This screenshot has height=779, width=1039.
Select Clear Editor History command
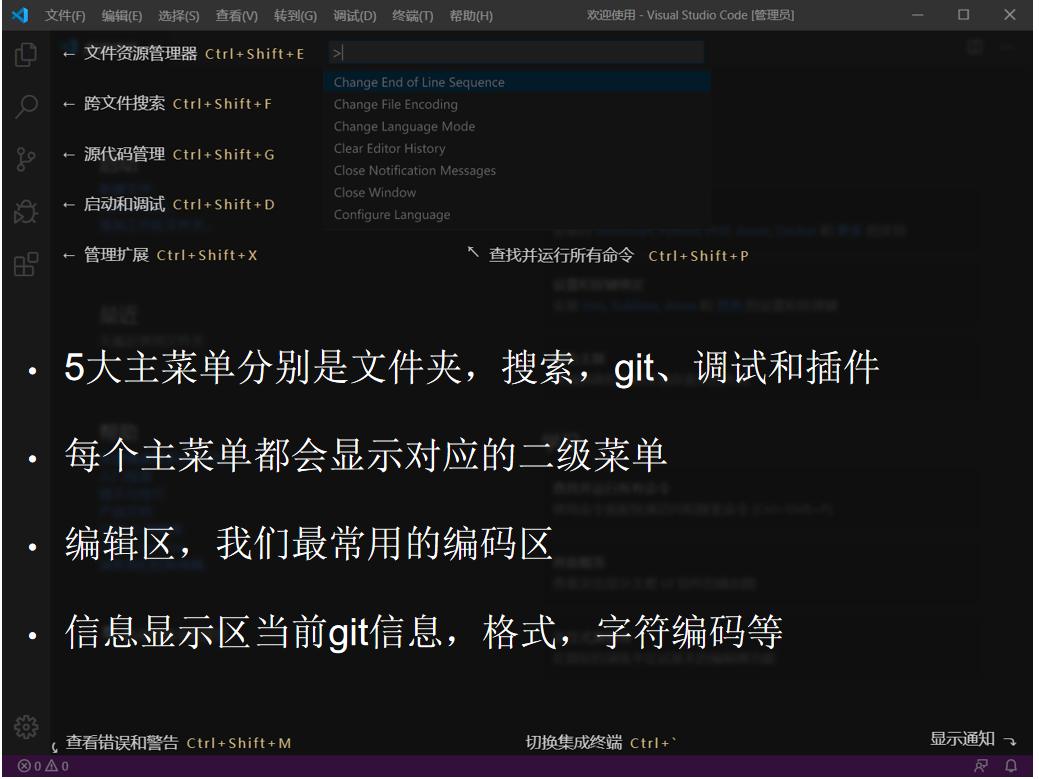pyautogui.click(x=517, y=148)
